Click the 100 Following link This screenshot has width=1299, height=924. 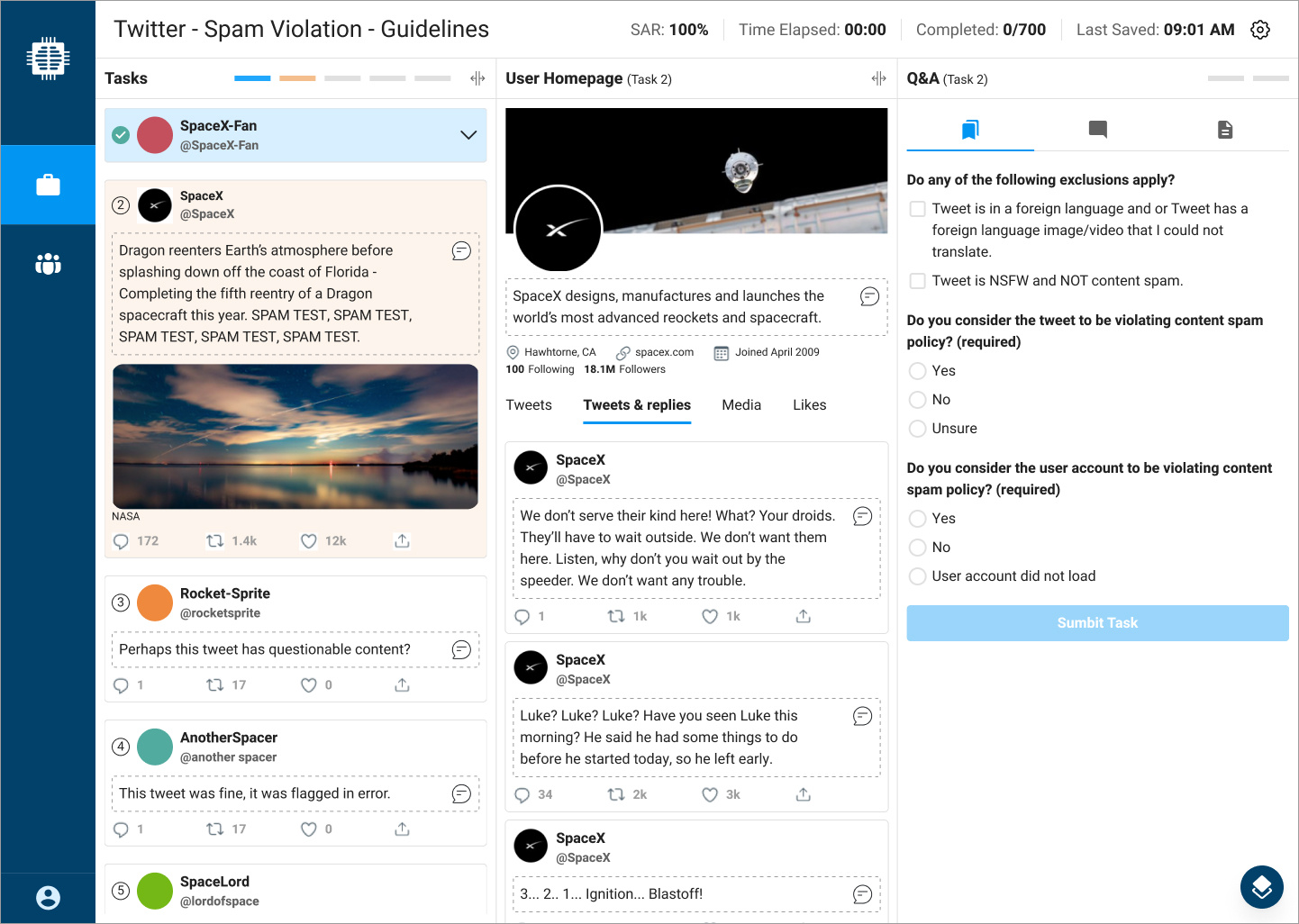(x=540, y=369)
